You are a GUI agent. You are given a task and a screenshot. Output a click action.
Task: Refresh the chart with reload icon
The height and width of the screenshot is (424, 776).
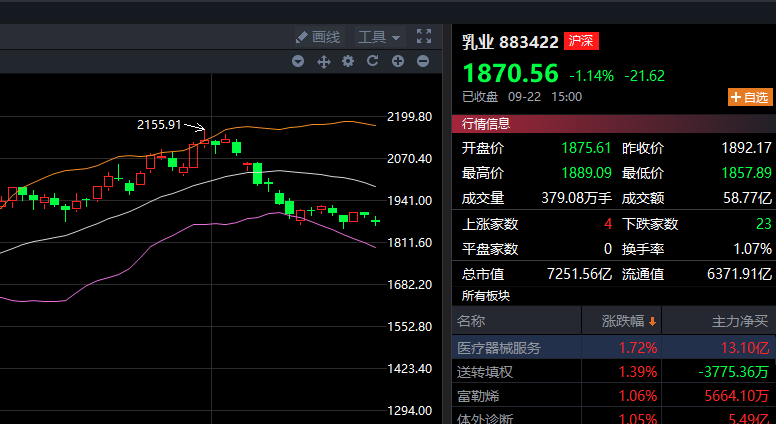pyautogui.click(x=373, y=61)
